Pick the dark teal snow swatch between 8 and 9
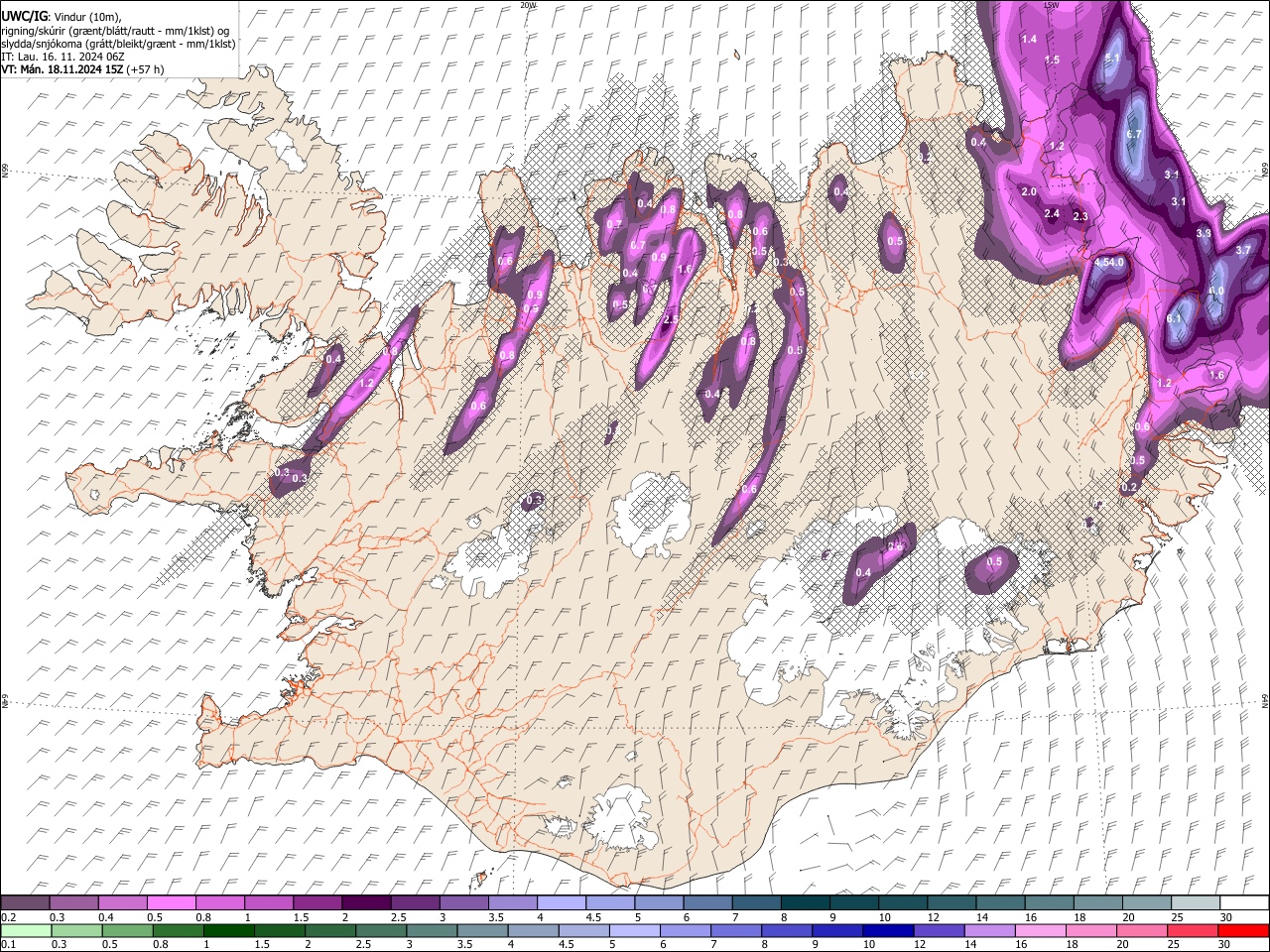The width and height of the screenshot is (1270, 952). click(805, 903)
